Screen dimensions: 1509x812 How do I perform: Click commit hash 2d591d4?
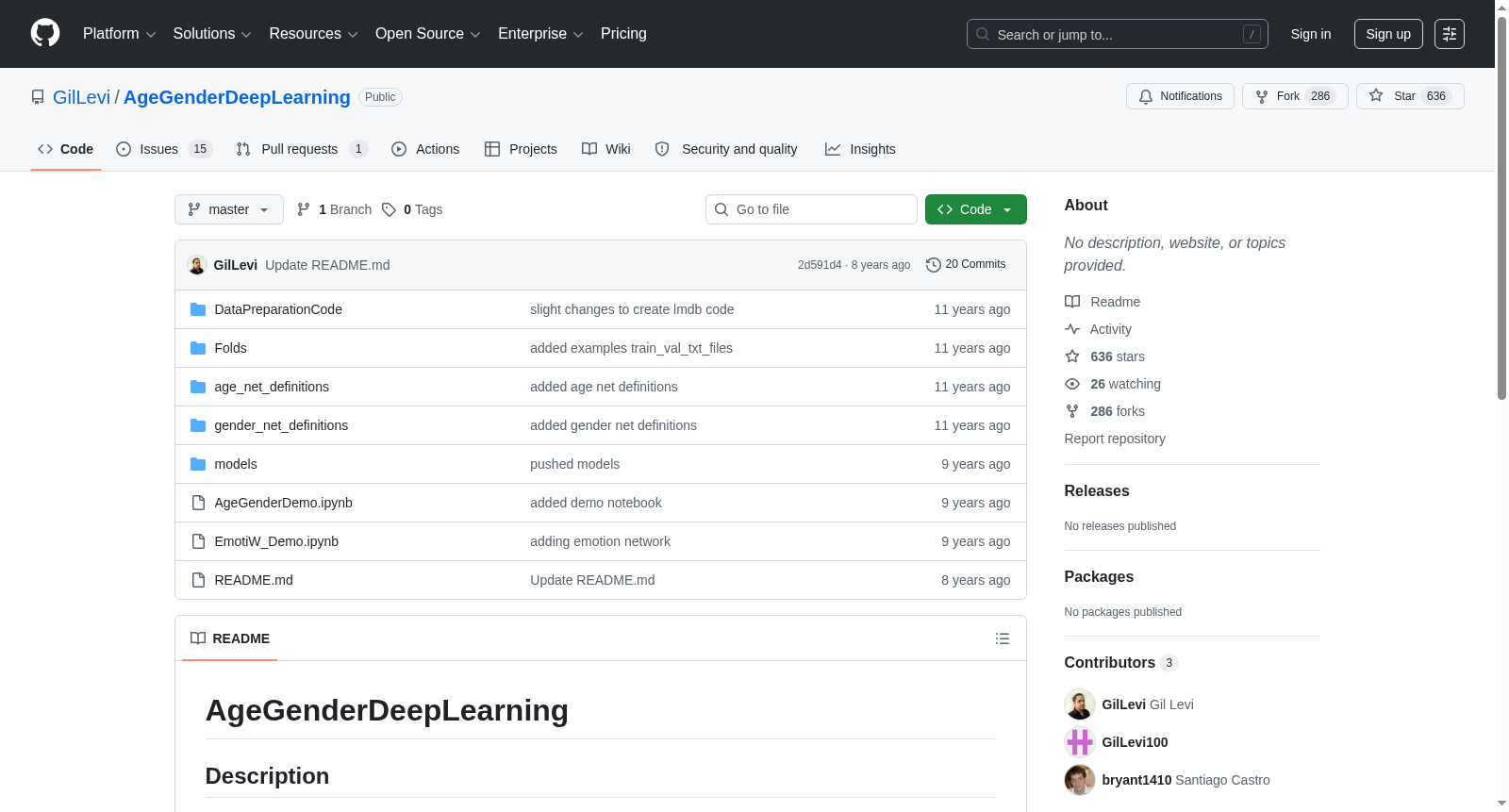(820, 265)
